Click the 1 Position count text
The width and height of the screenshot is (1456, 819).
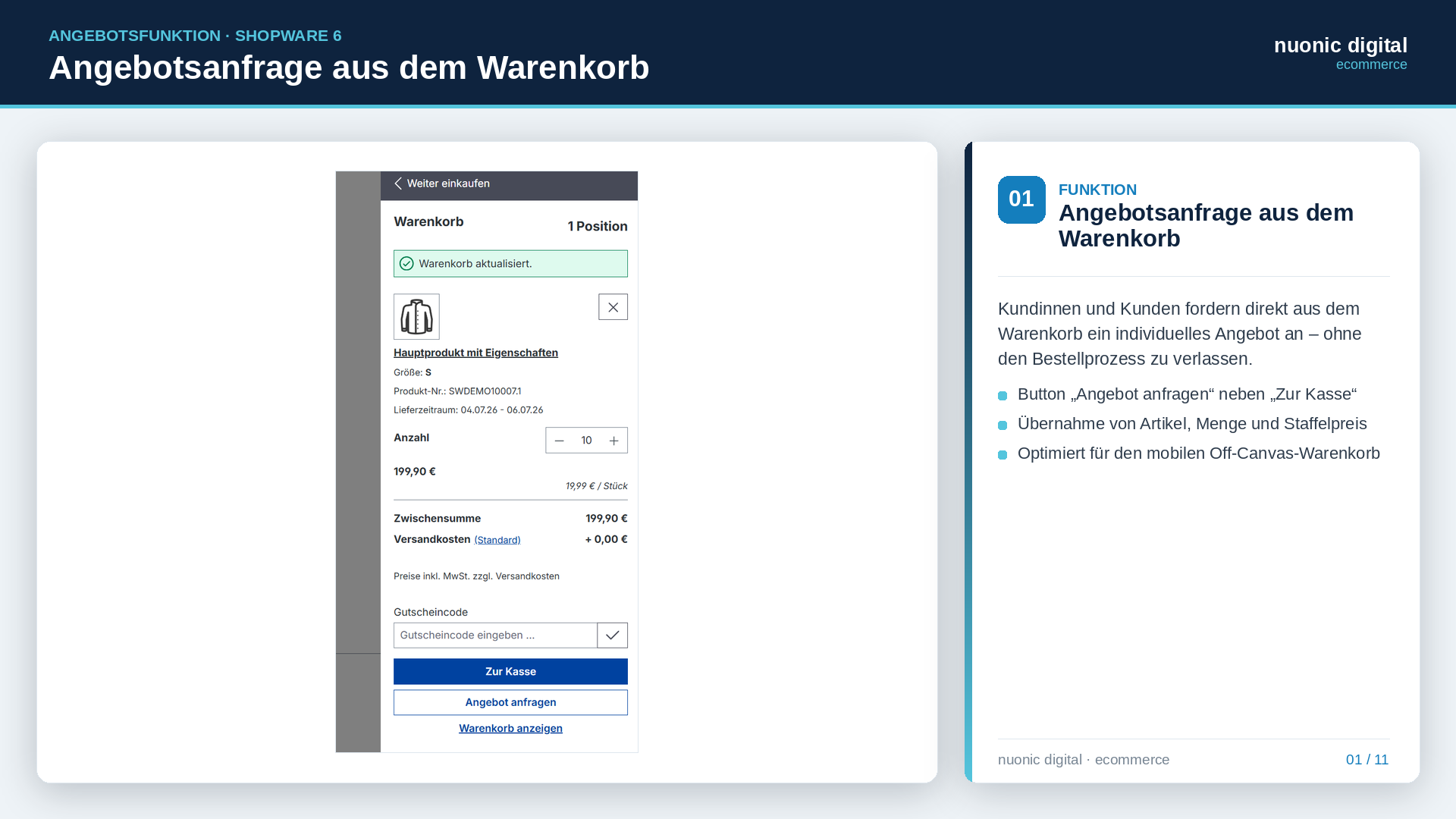[x=598, y=227]
